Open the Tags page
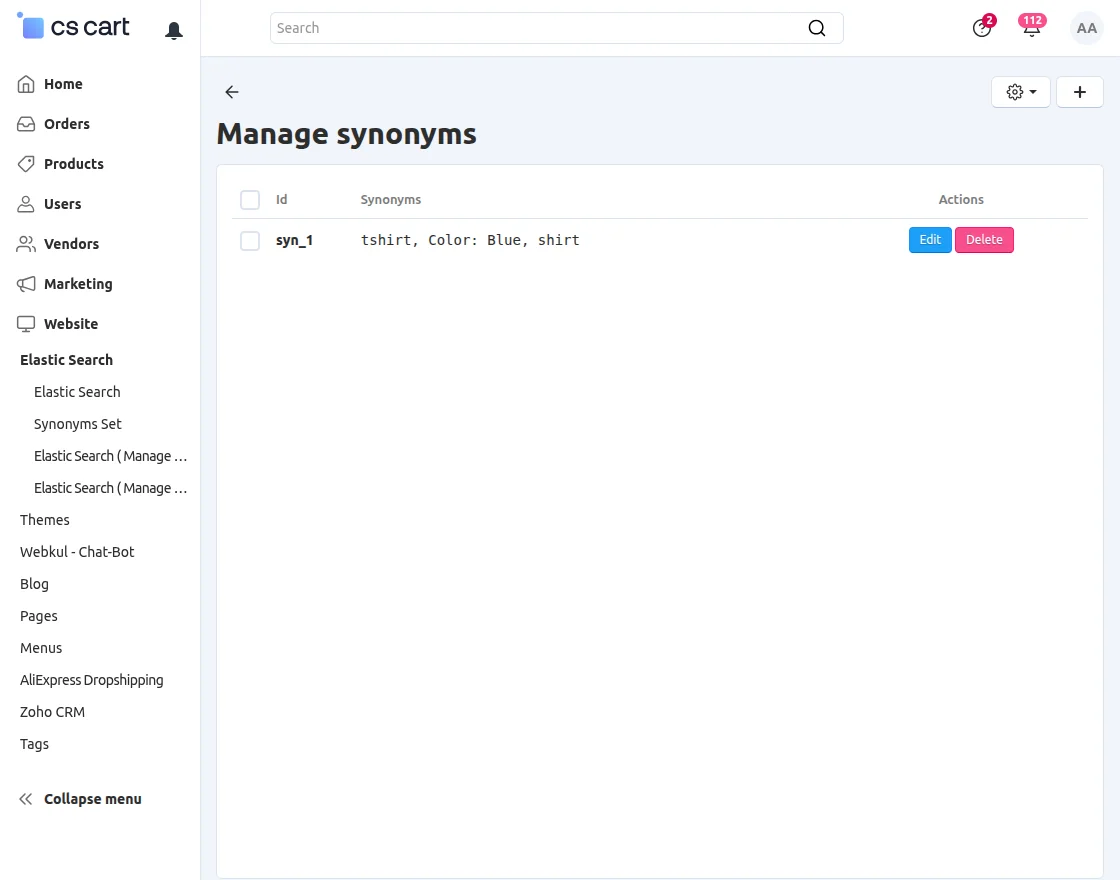Screen dimensions: 1120x880 34,744
